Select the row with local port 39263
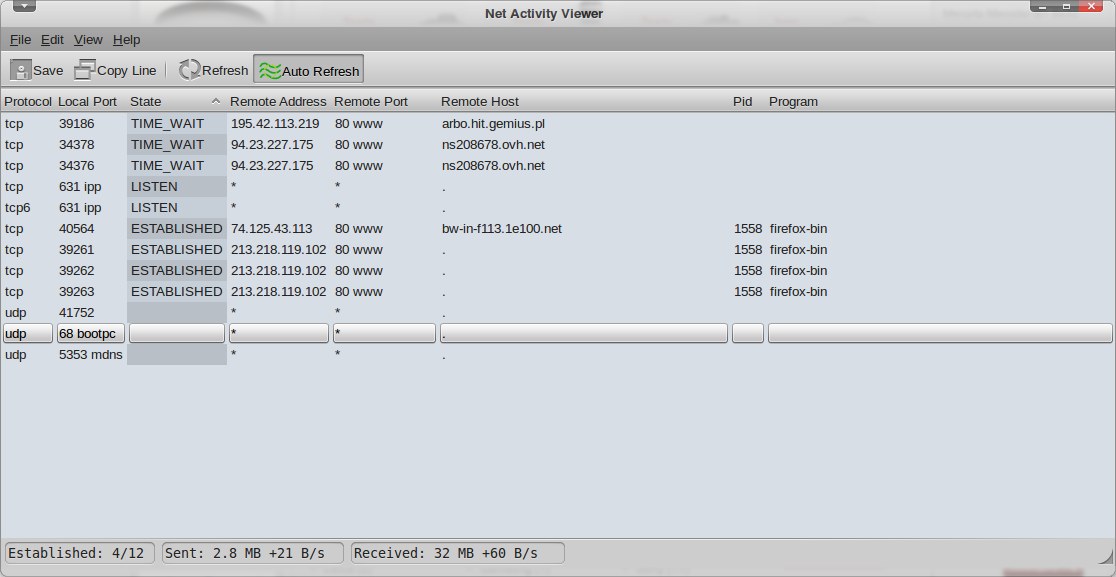Image resolution: width=1116 pixels, height=577 pixels. [558, 292]
